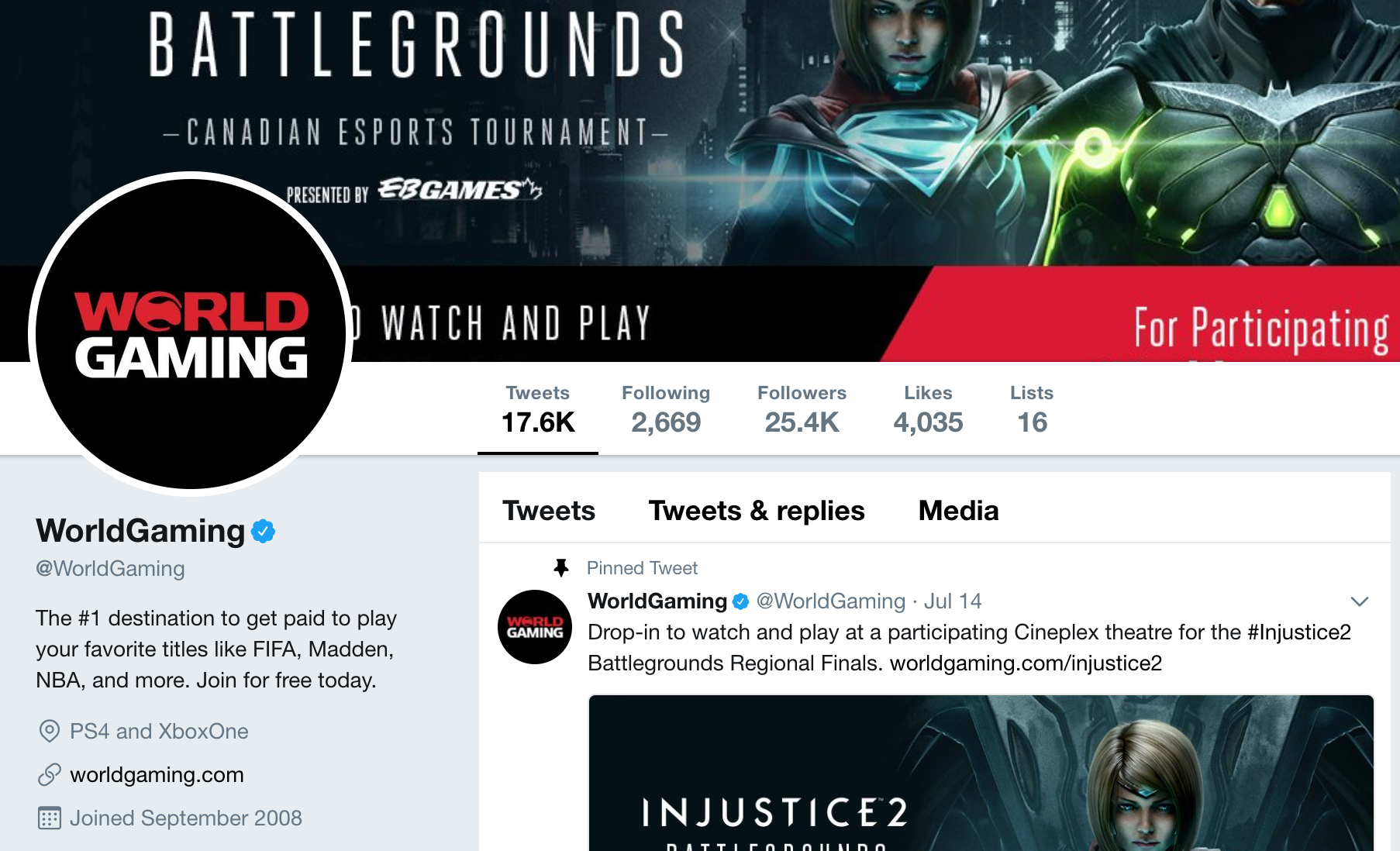The height and width of the screenshot is (851, 1400).
Task: Click the verified badge beside the WorldGaming profile name
Action: (264, 531)
